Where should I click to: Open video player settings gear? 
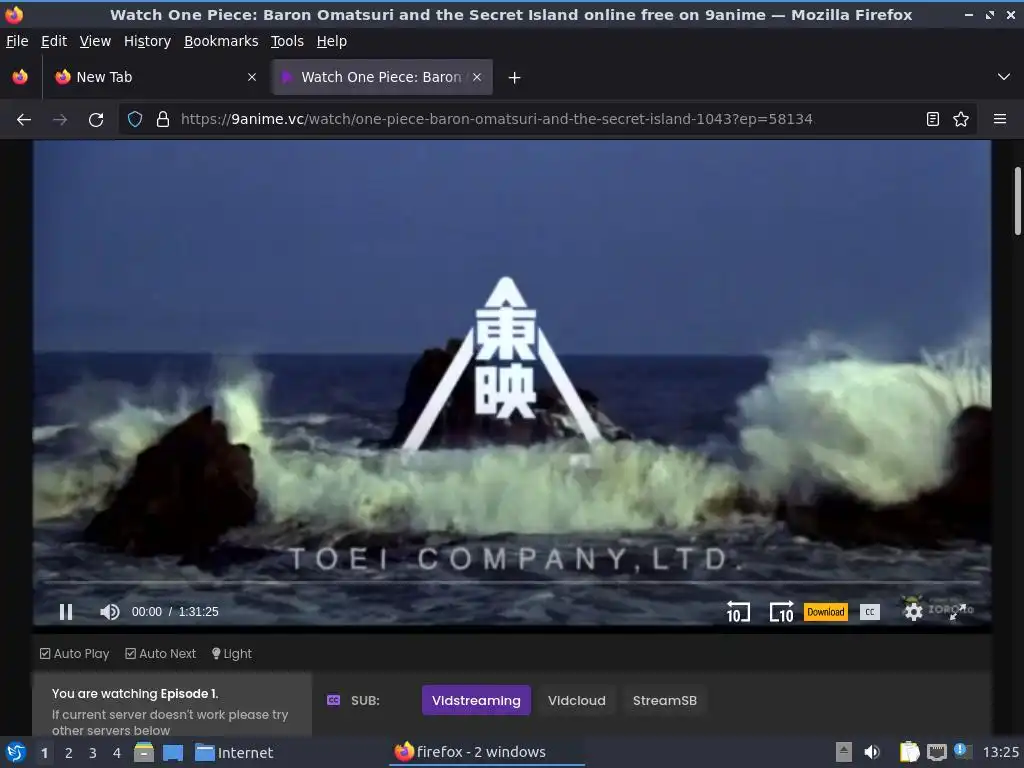pyautogui.click(x=913, y=612)
